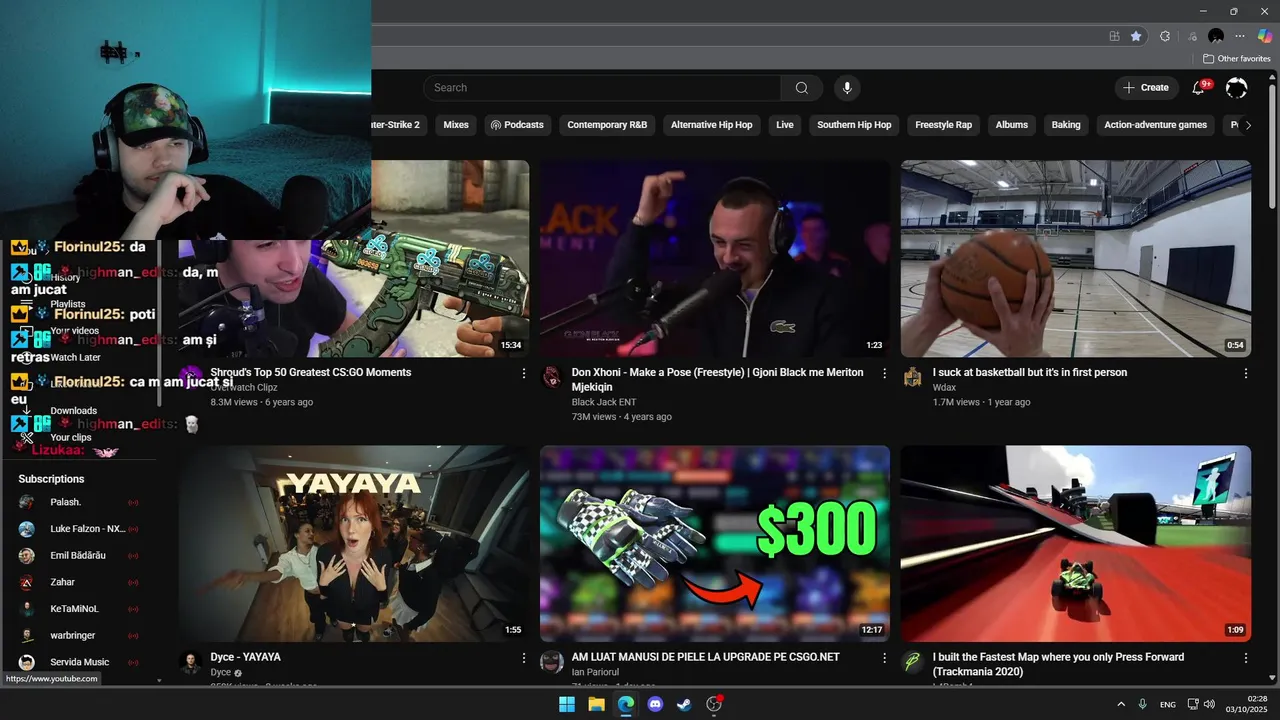Select the Action-adventure games chip

click(x=1155, y=125)
